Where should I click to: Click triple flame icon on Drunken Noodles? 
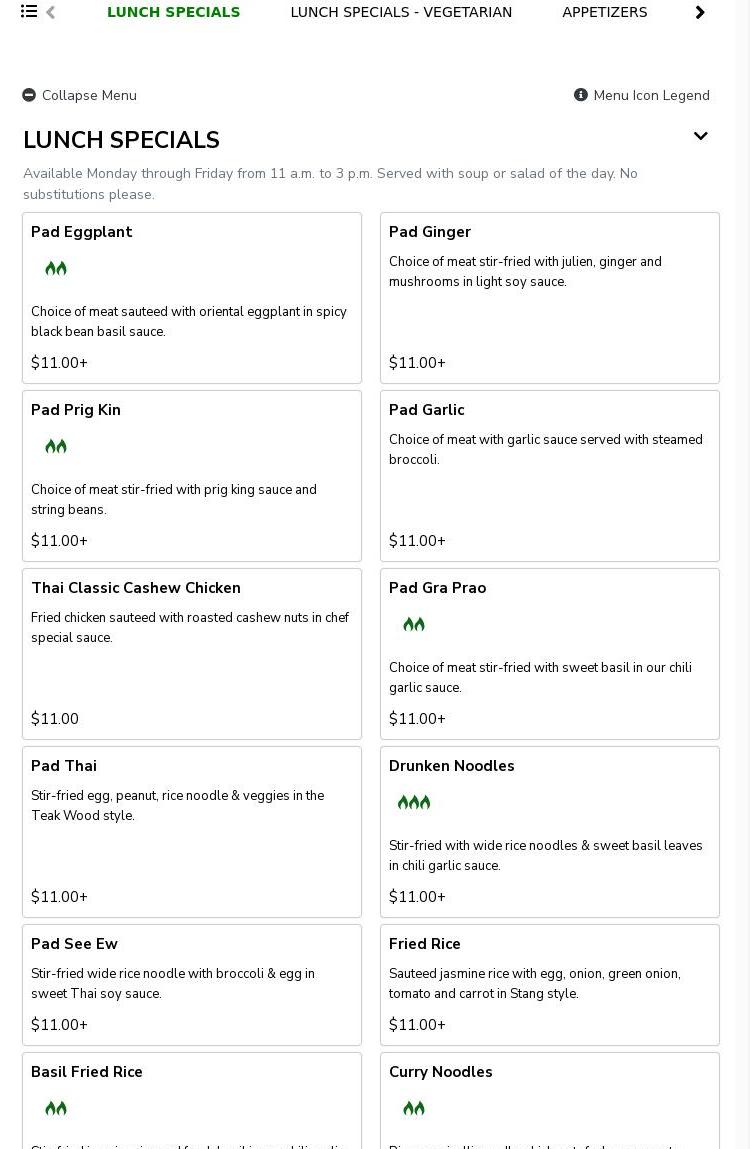point(414,802)
